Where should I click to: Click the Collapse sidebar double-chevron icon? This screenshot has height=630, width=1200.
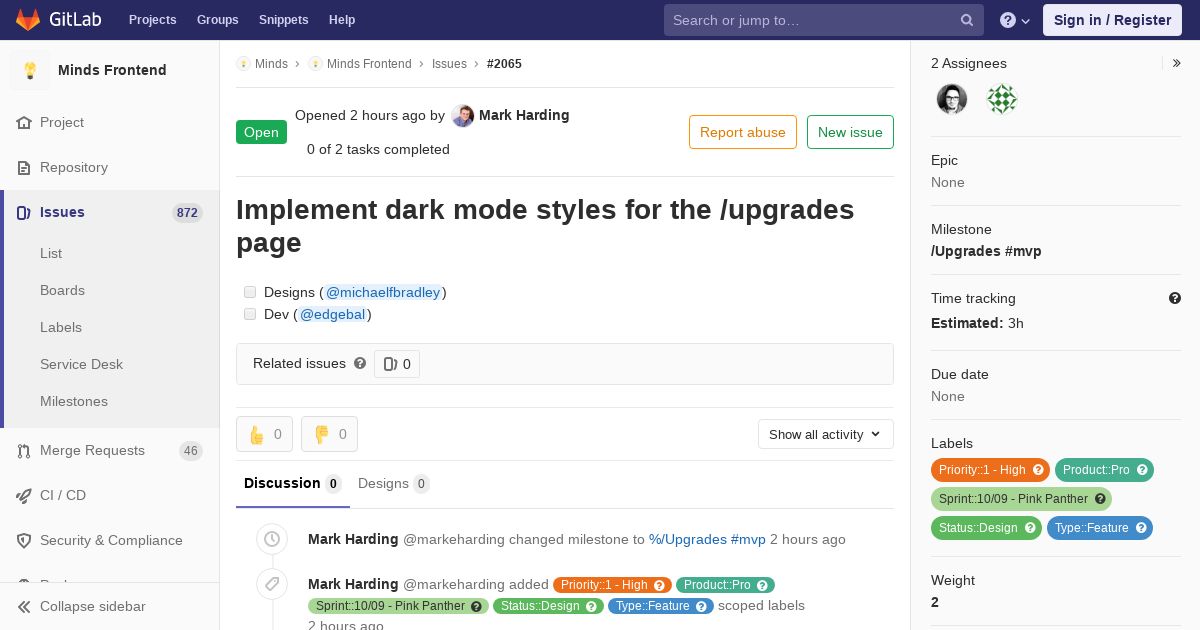[24, 607]
